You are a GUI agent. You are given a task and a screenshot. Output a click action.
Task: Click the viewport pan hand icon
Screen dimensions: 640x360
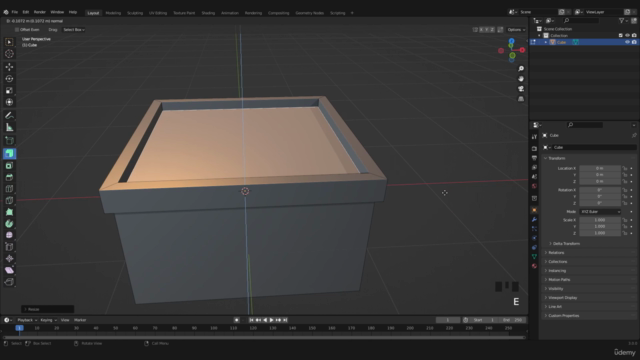[x=521, y=79]
